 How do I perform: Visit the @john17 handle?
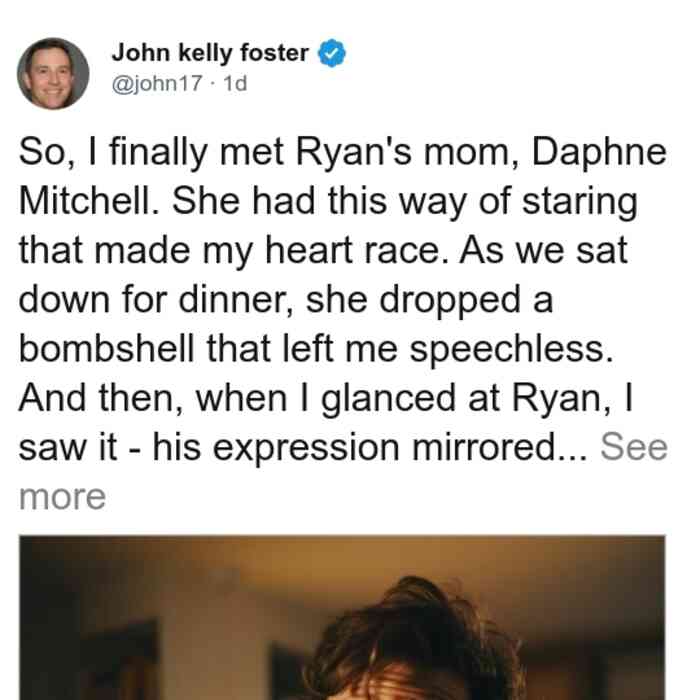click(x=157, y=83)
